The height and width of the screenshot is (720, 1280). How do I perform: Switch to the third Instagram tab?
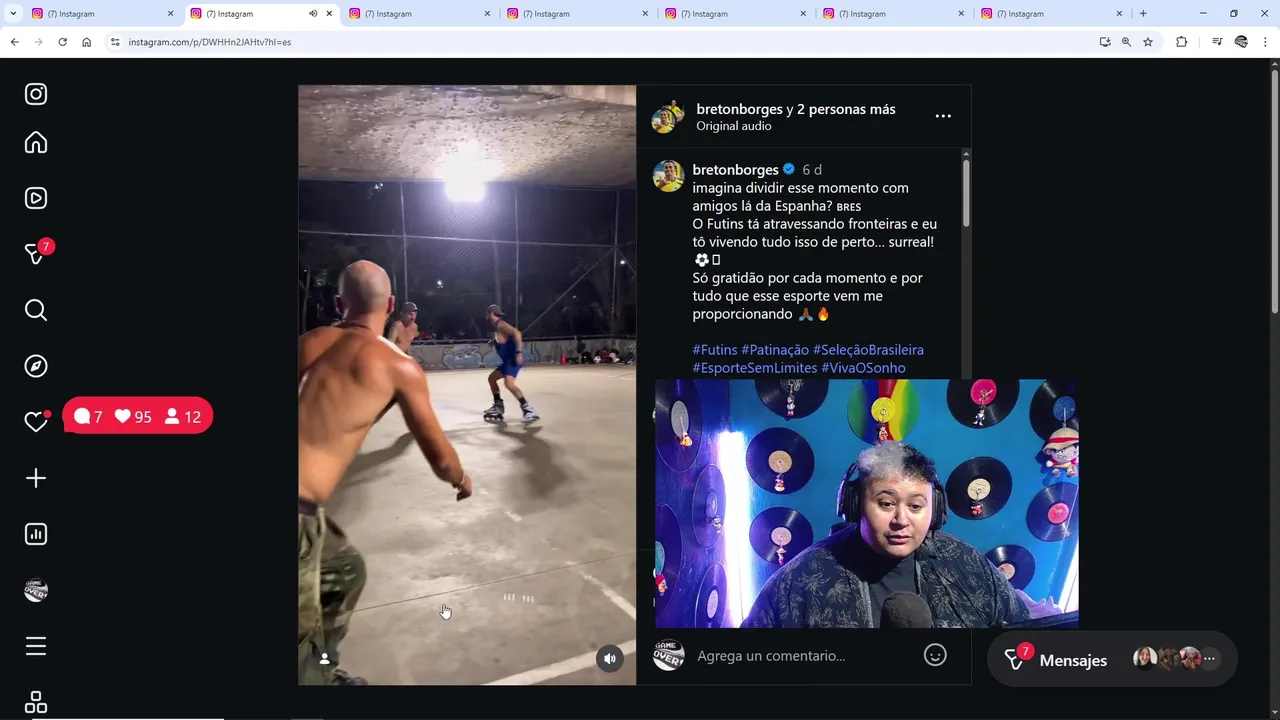point(420,14)
